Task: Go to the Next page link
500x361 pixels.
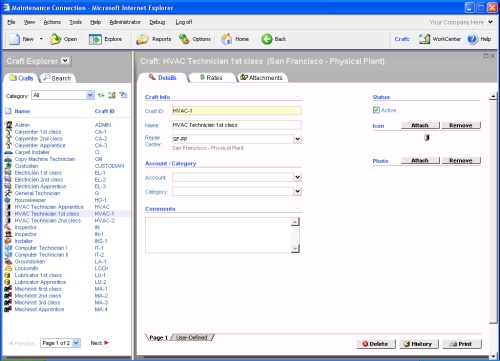Action: click(x=100, y=343)
